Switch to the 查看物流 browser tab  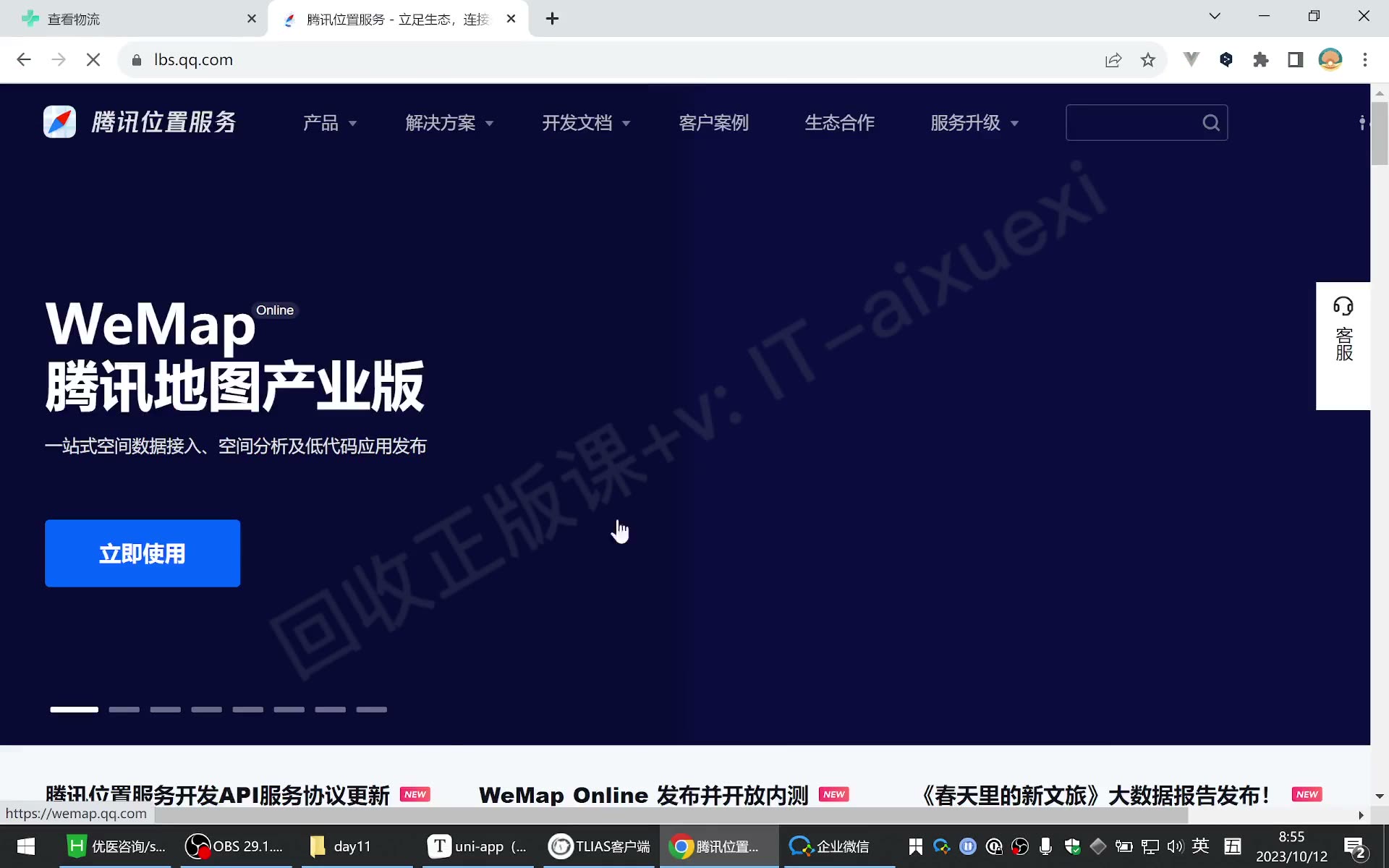pos(133,19)
